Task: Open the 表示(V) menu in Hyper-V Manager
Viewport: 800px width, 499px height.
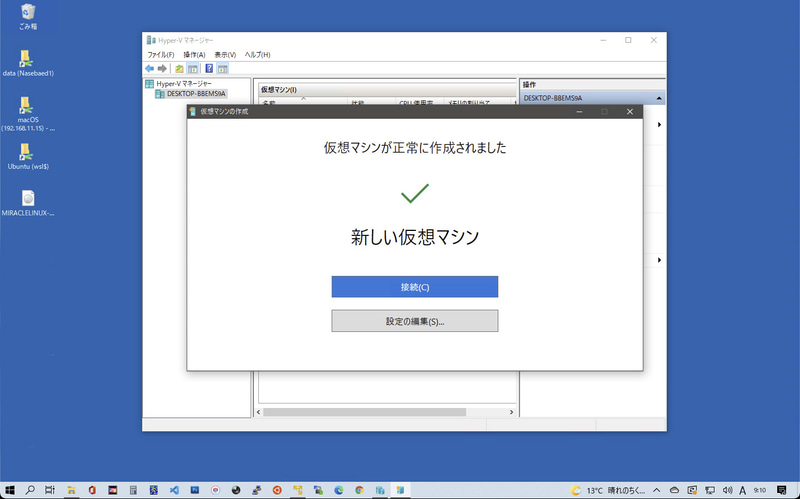Action: (x=225, y=55)
